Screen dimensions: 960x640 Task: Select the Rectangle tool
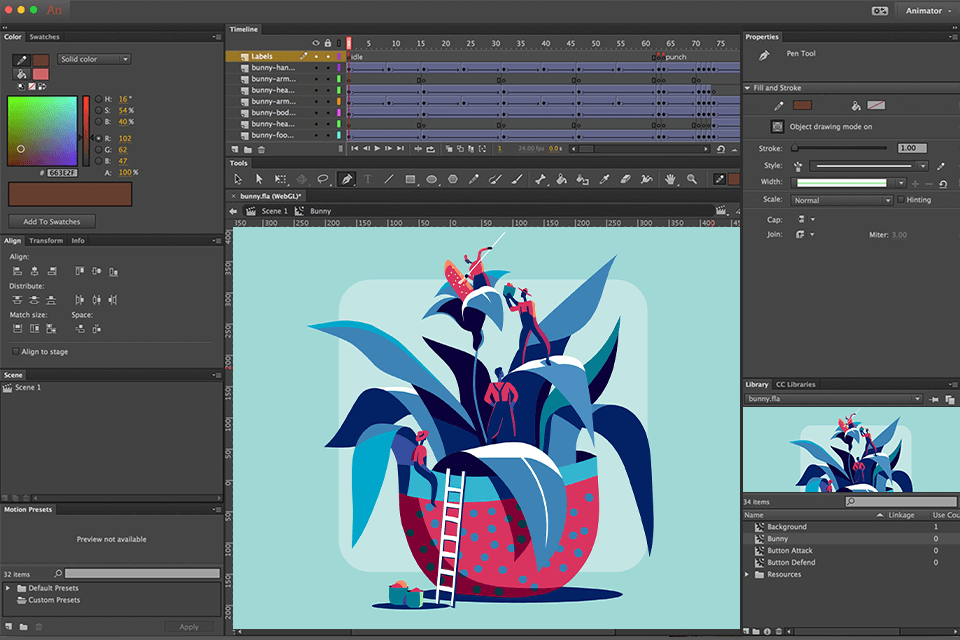coord(410,179)
